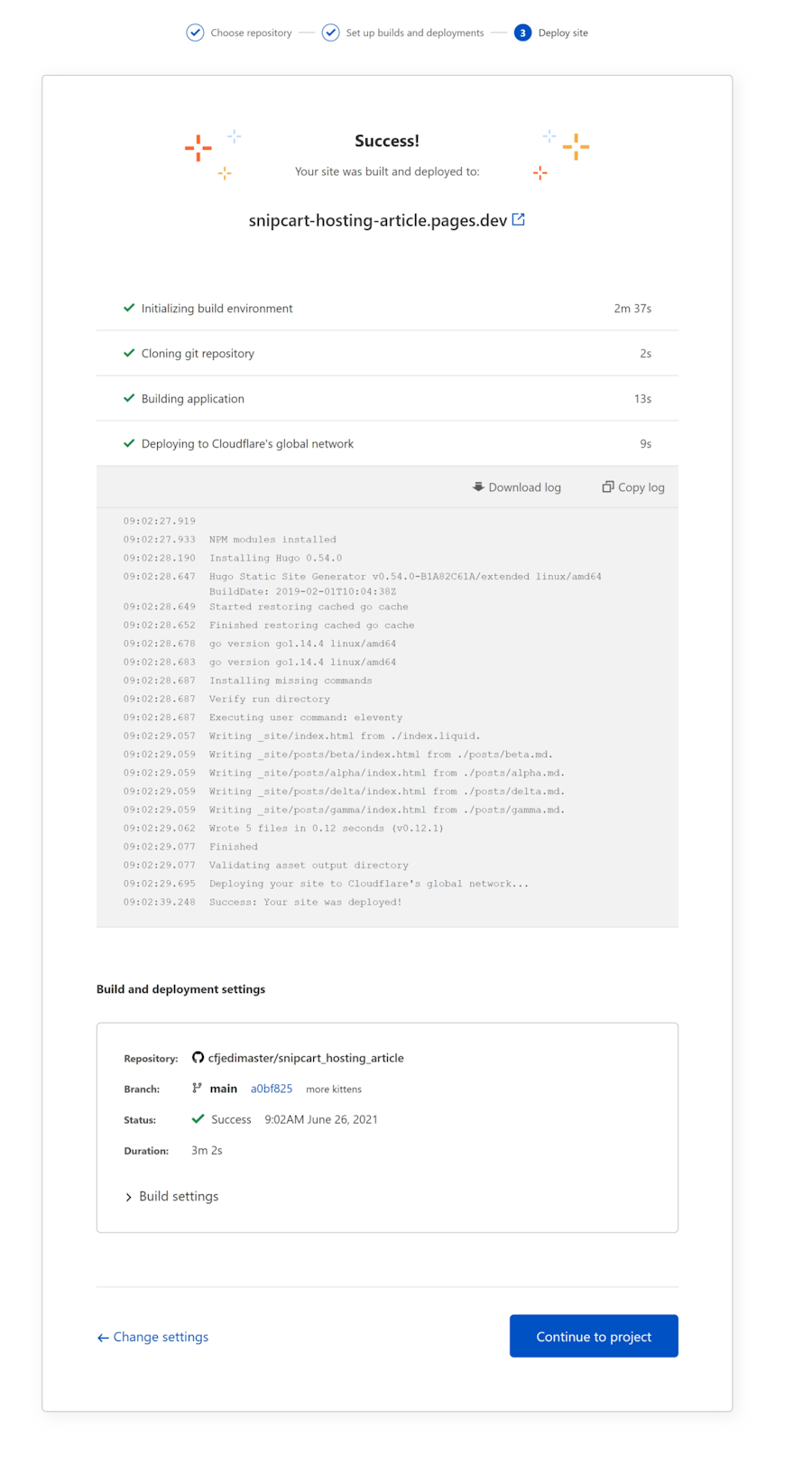812x1474 pixels.
Task: Click Continue to project button
Action: click(594, 1336)
